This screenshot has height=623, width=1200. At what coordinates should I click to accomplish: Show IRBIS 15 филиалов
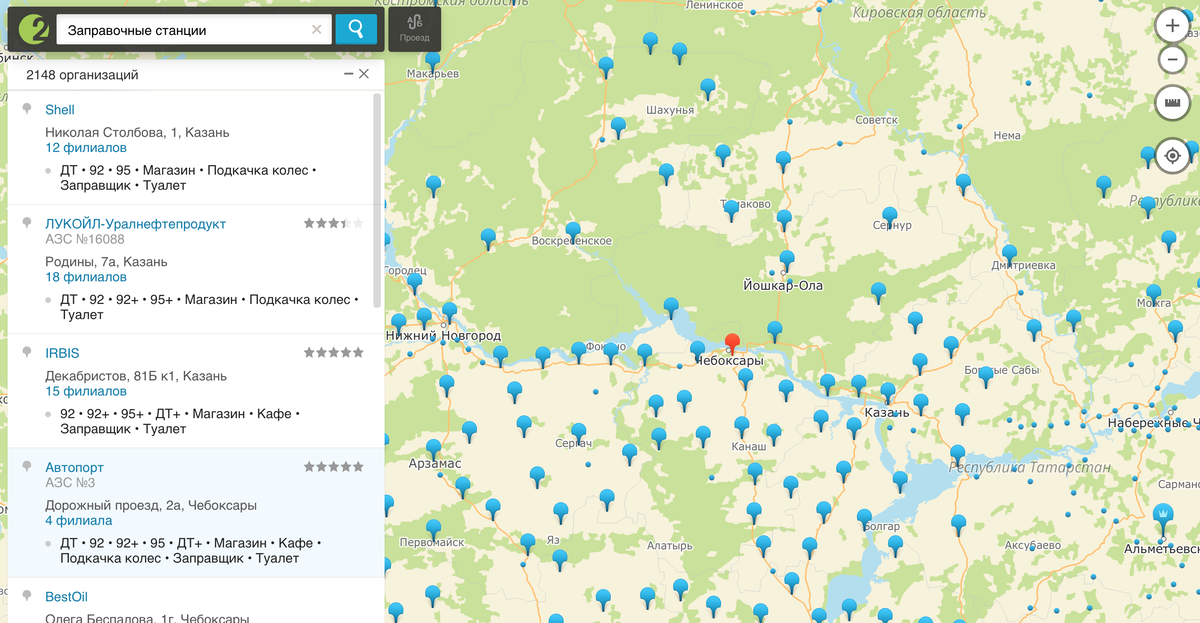coord(86,391)
